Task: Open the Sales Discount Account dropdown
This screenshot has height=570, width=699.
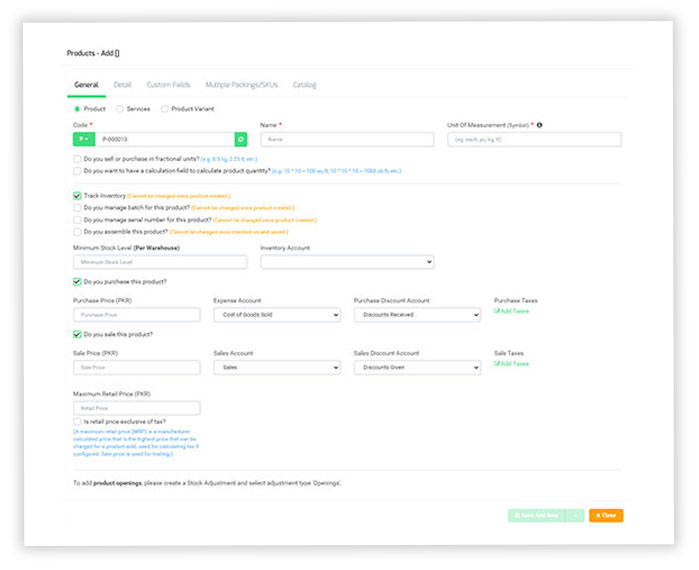Action: coord(417,368)
